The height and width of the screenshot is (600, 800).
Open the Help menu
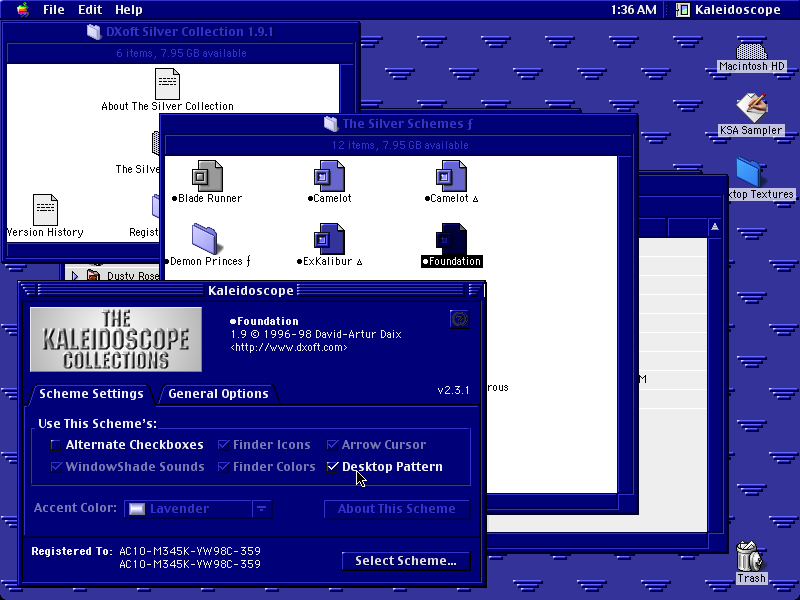click(129, 9)
